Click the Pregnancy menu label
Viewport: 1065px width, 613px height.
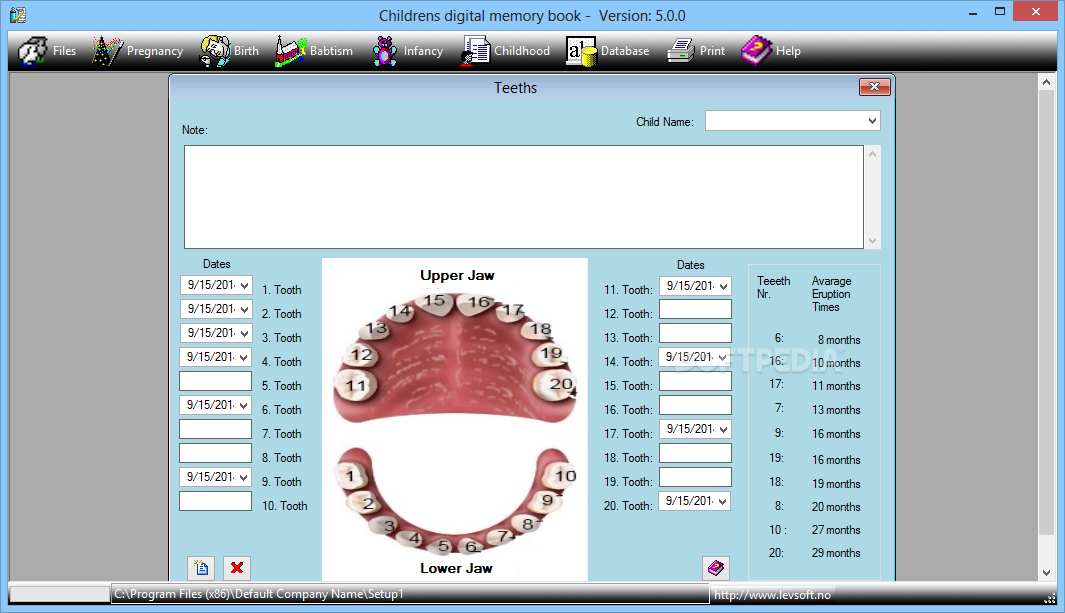pos(155,51)
